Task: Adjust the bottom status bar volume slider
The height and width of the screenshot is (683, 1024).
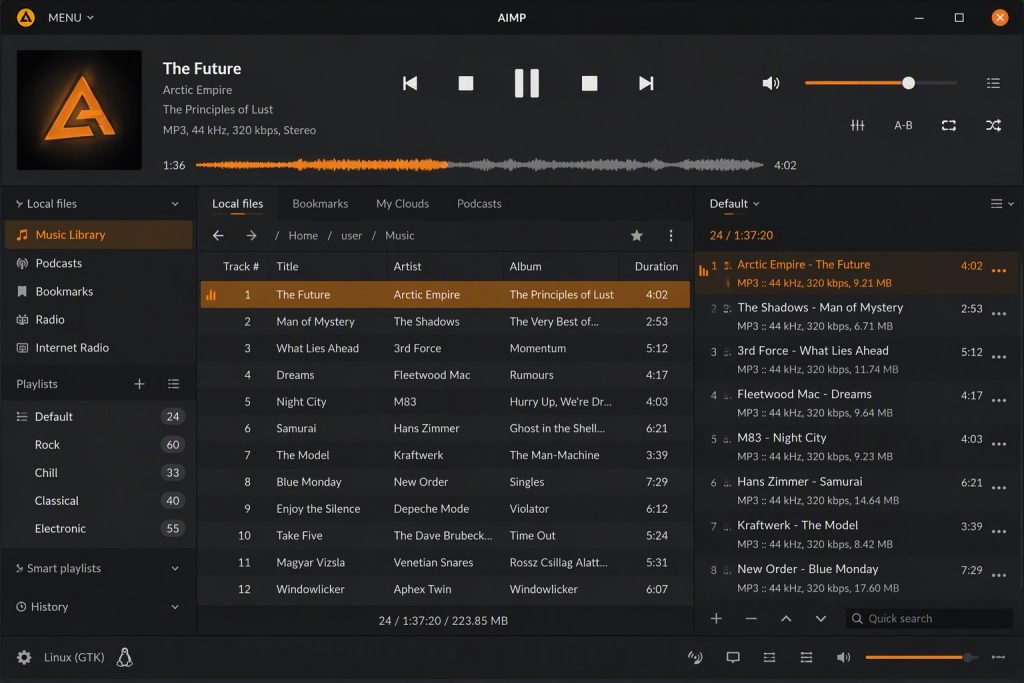Action: 922,658
